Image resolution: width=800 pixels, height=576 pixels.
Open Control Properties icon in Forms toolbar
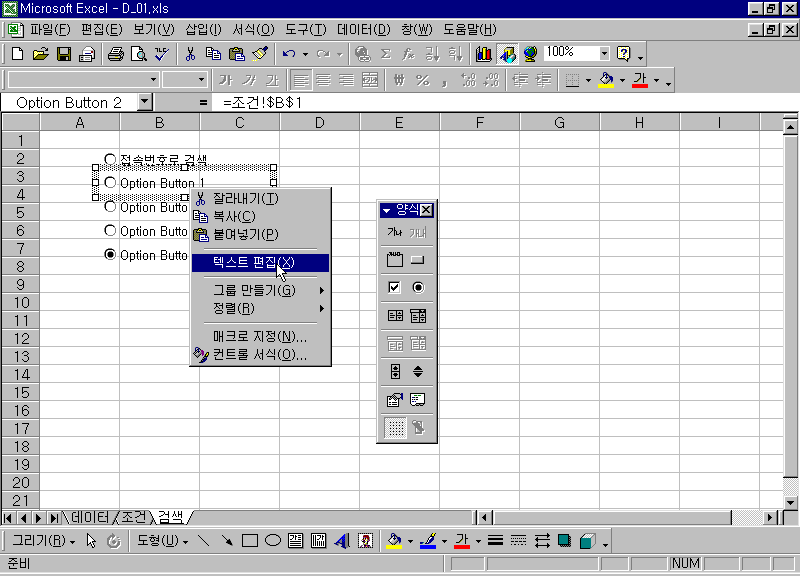(394, 399)
